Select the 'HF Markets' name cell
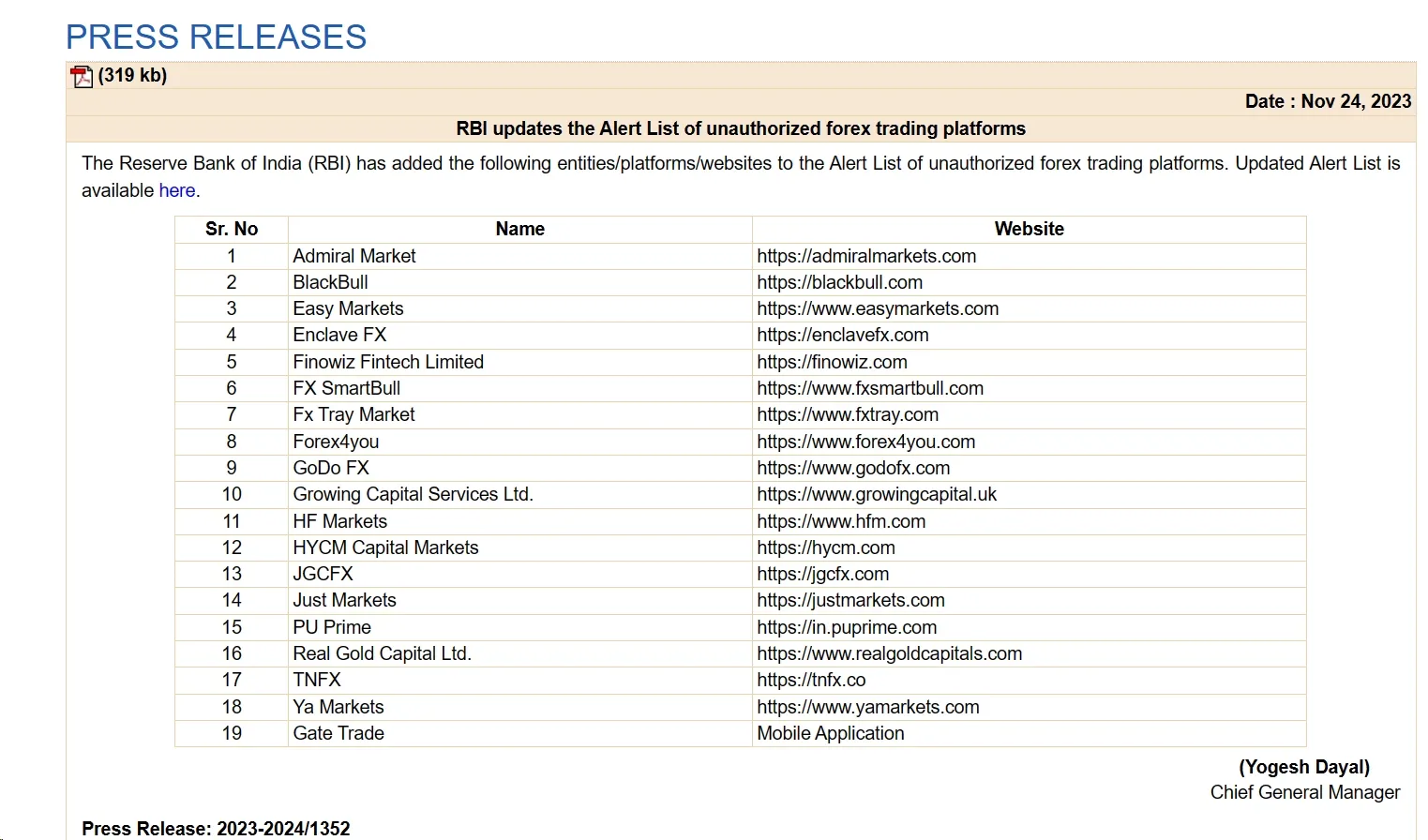The height and width of the screenshot is (840, 1428). click(520, 521)
